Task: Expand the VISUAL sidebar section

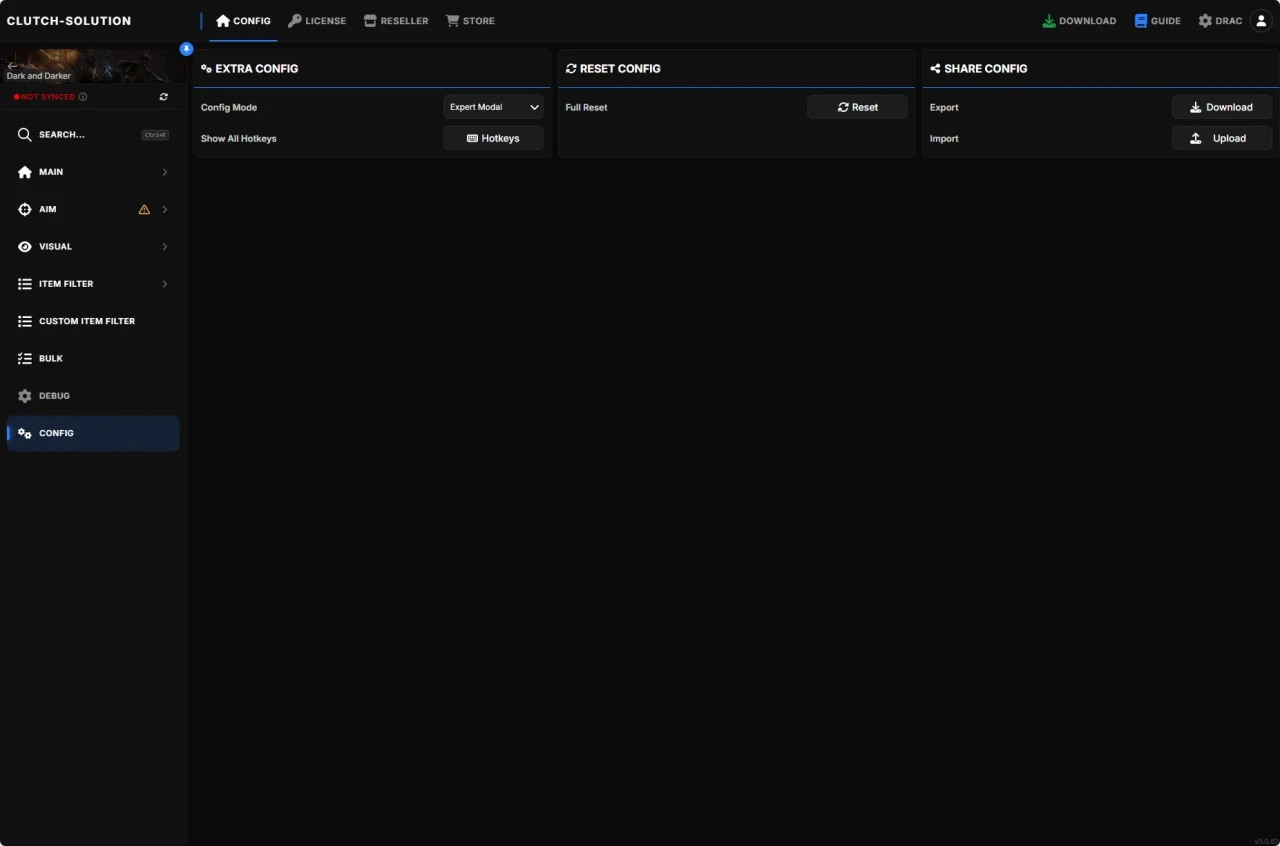Action: coord(93,247)
